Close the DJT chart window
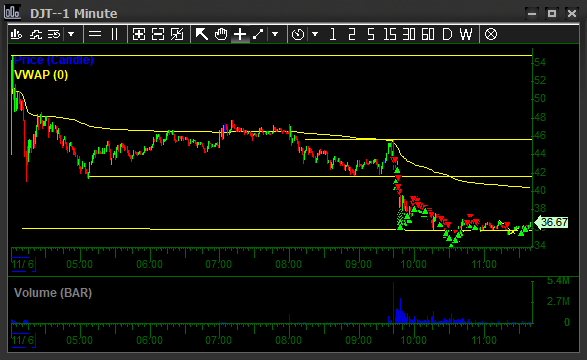 (572, 13)
